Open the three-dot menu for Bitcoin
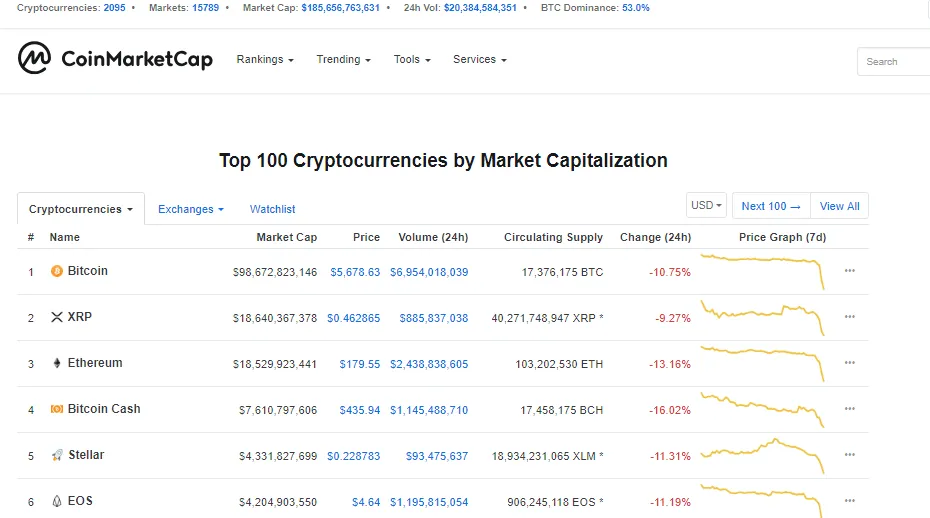The width and height of the screenshot is (930, 518). tap(849, 271)
